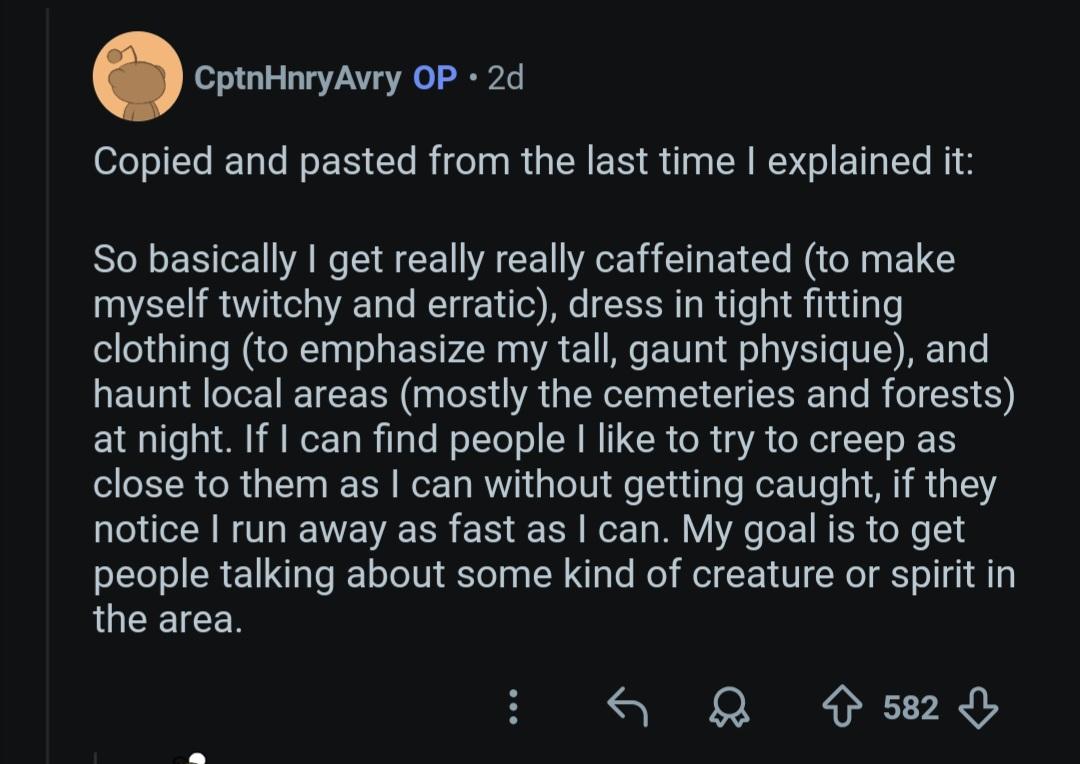Downvote the CptnHnryAvry comment
The image size is (1080, 764).
point(977,708)
